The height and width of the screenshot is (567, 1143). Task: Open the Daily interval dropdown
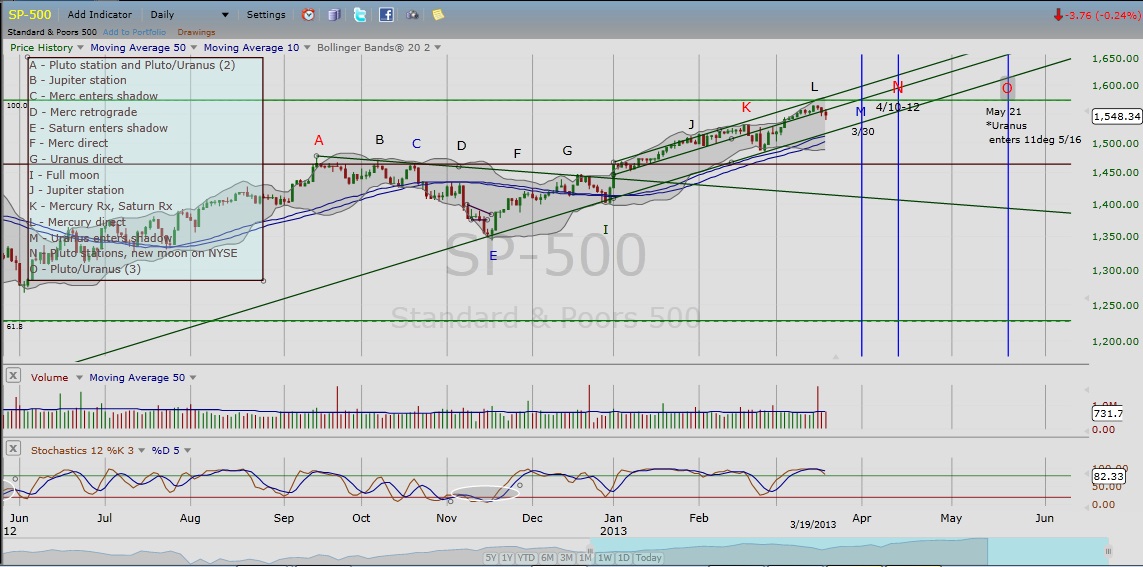190,15
